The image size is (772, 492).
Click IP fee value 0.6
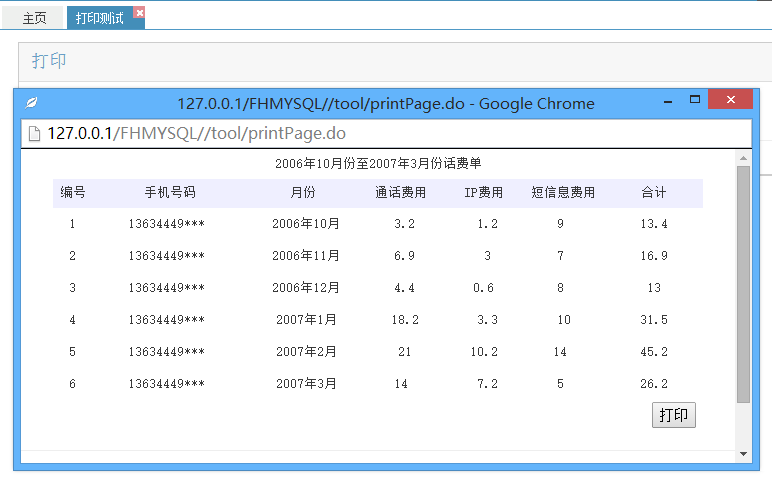pos(483,288)
